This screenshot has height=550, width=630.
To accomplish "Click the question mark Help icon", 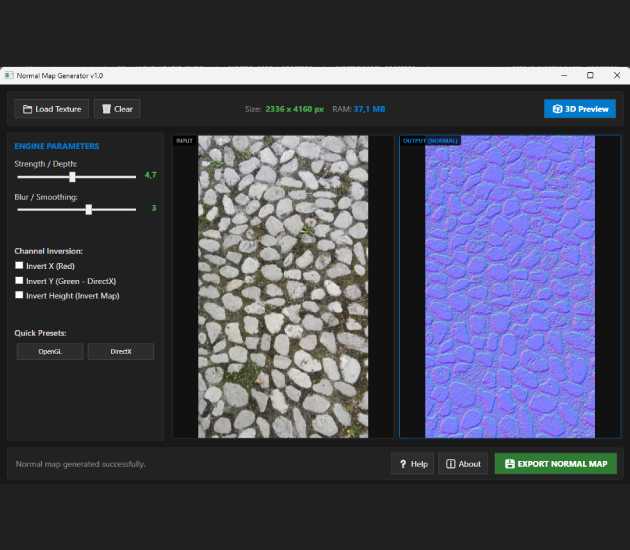I will [x=403, y=464].
